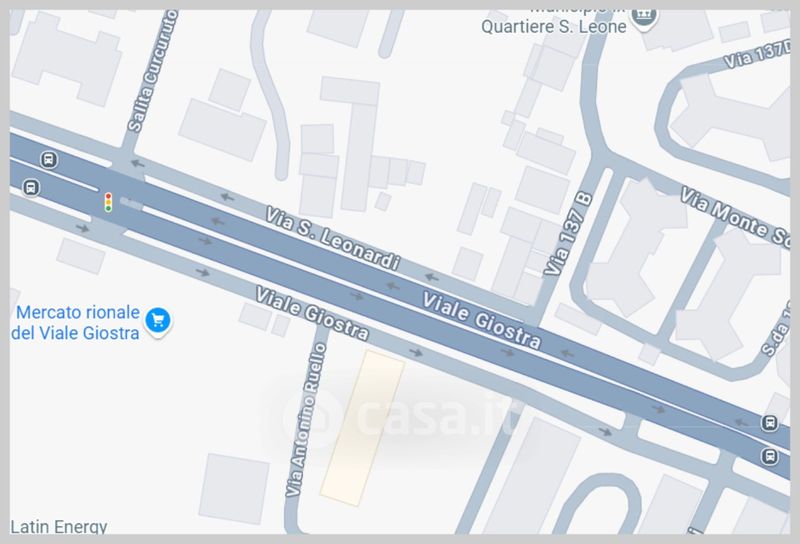
Task: Select the shopping cart marker for Mercato rionale
Action: click(x=158, y=321)
